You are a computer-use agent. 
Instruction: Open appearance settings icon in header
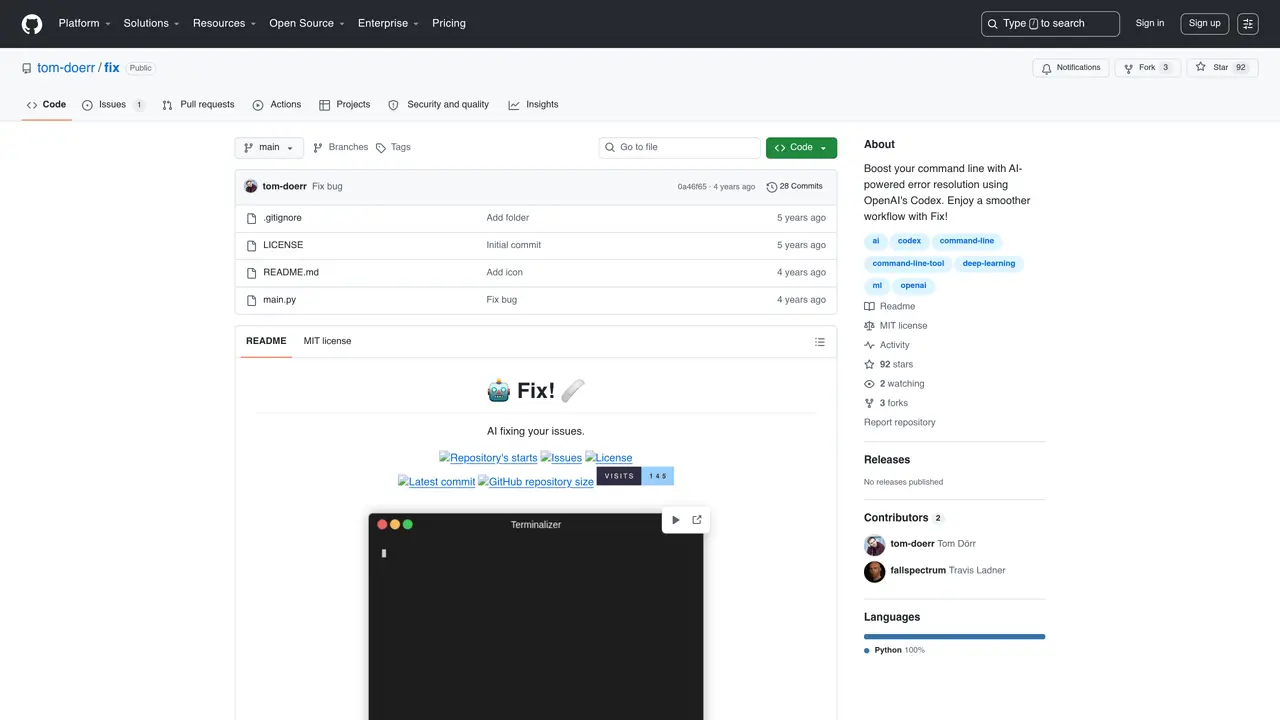1248,23
